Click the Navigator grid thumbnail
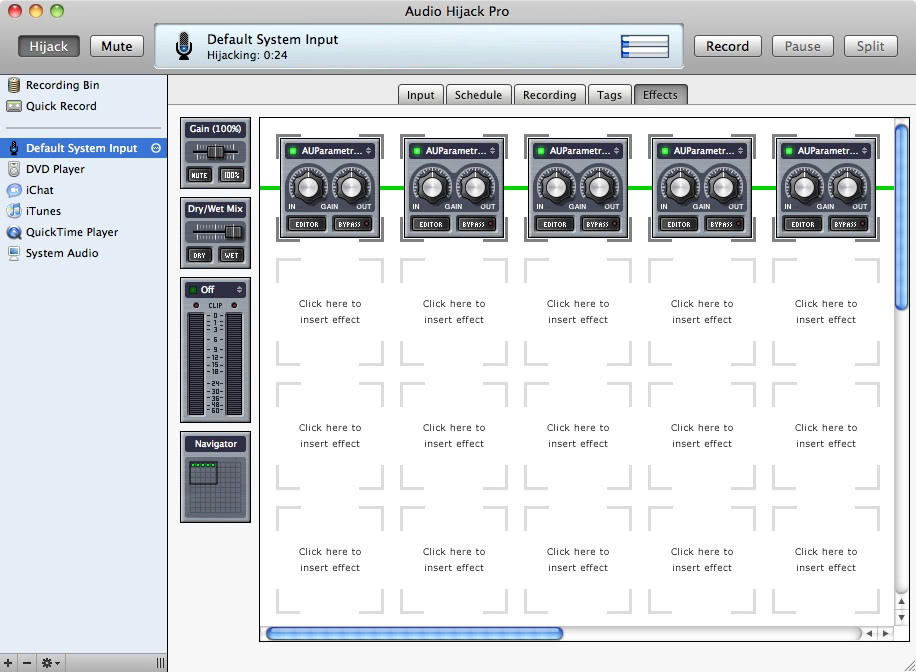Viewport: 916px width, 672px height. tap(215, 485)
